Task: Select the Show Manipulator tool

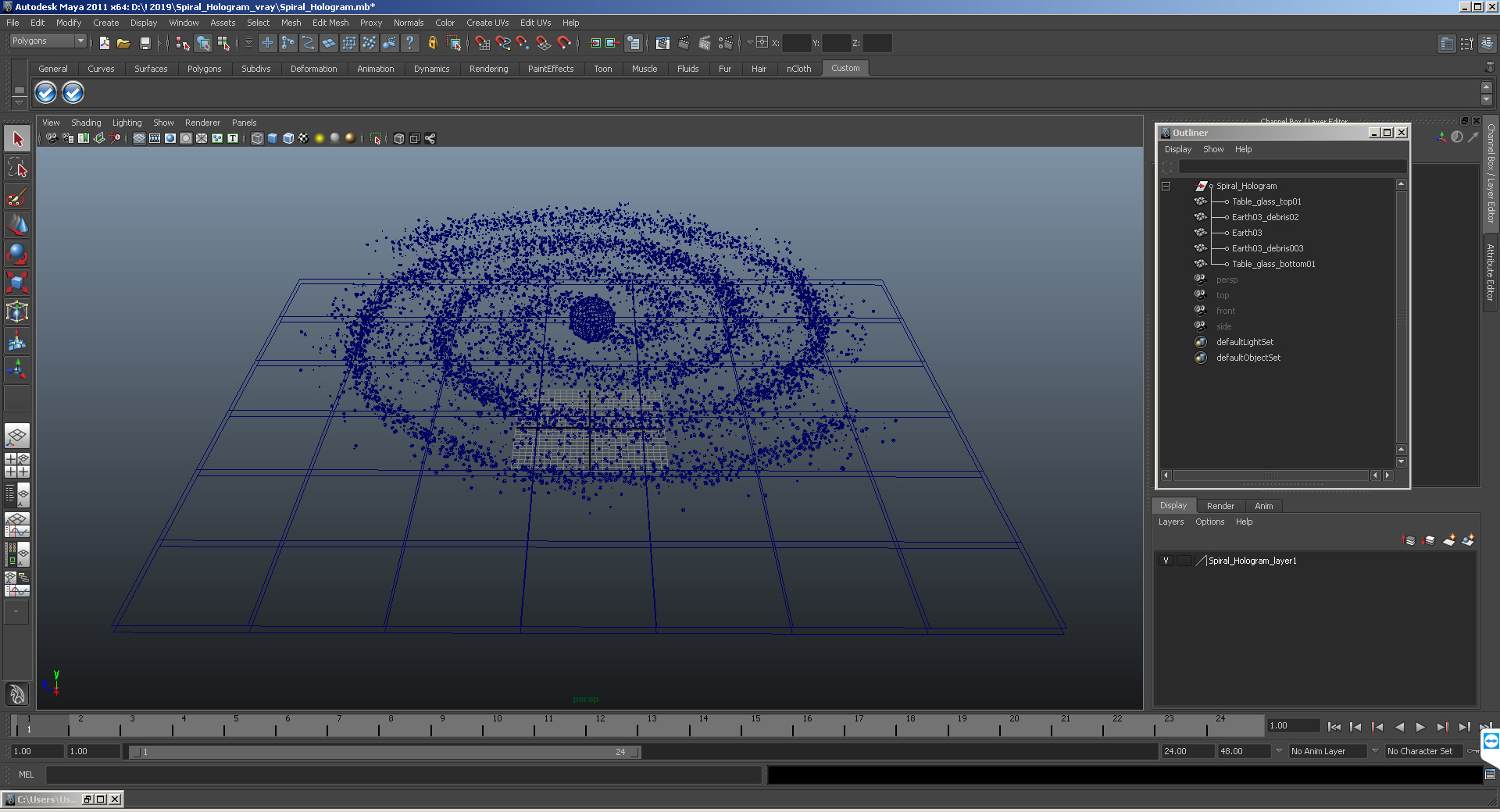Action: pos(17,369)
